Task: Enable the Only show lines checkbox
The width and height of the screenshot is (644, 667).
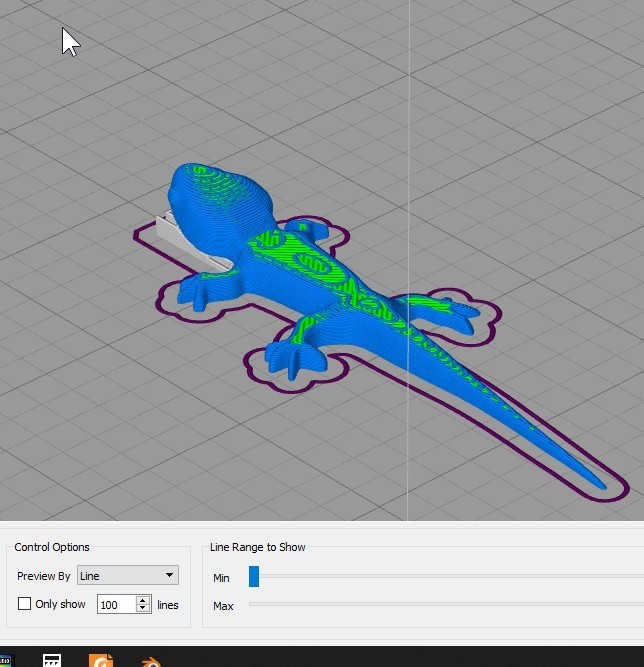Action: (x=24, y=604)
